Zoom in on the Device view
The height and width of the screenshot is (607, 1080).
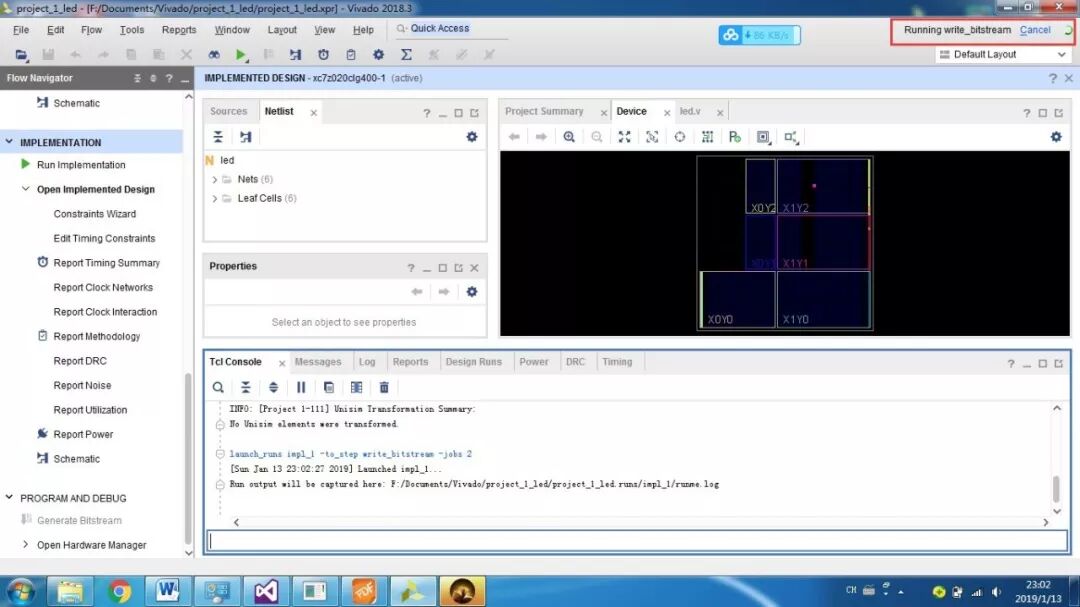tap(569, 136)
